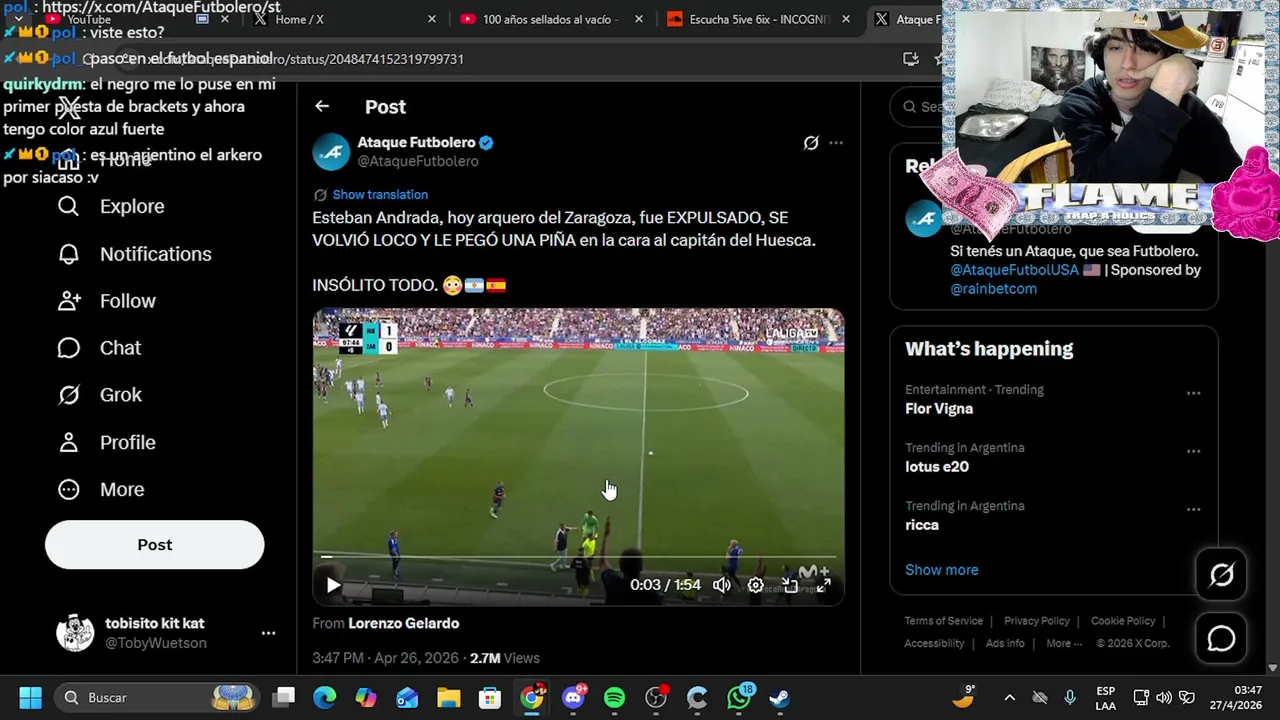
Task: Click the Grok icon on the post header
Action: click(811, 143)
